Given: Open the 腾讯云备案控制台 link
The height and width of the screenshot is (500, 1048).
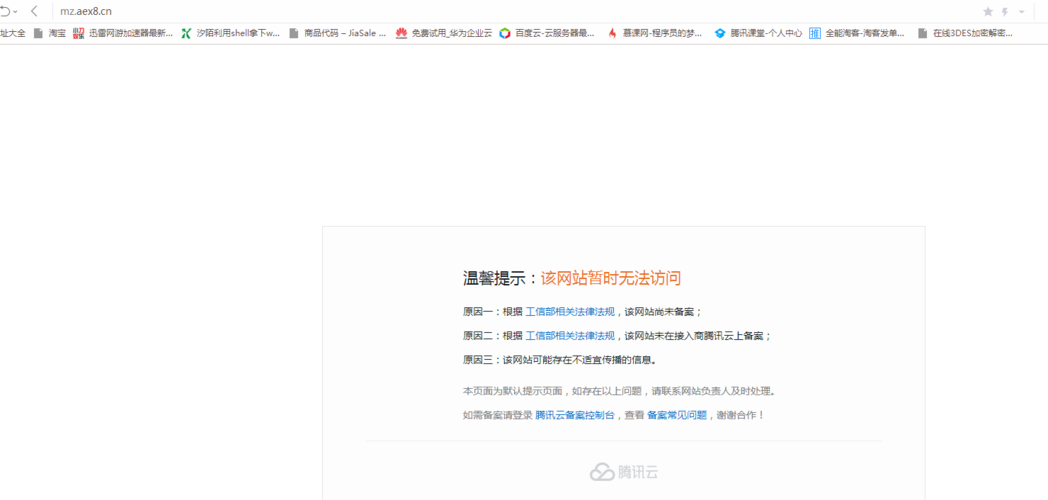Looking at the screenshot, I should (575, 415).
